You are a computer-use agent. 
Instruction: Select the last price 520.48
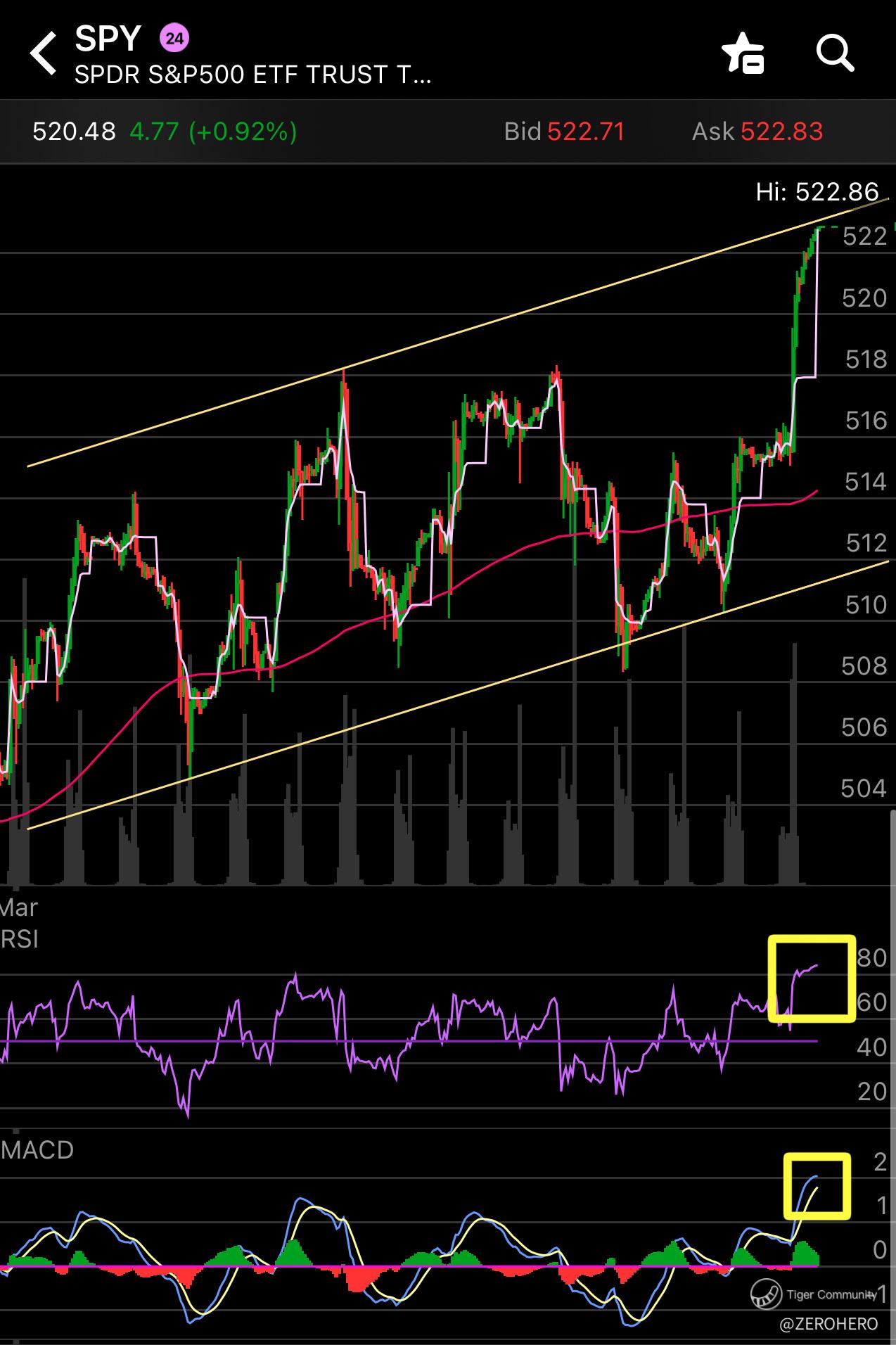click(x=74, y=132)
